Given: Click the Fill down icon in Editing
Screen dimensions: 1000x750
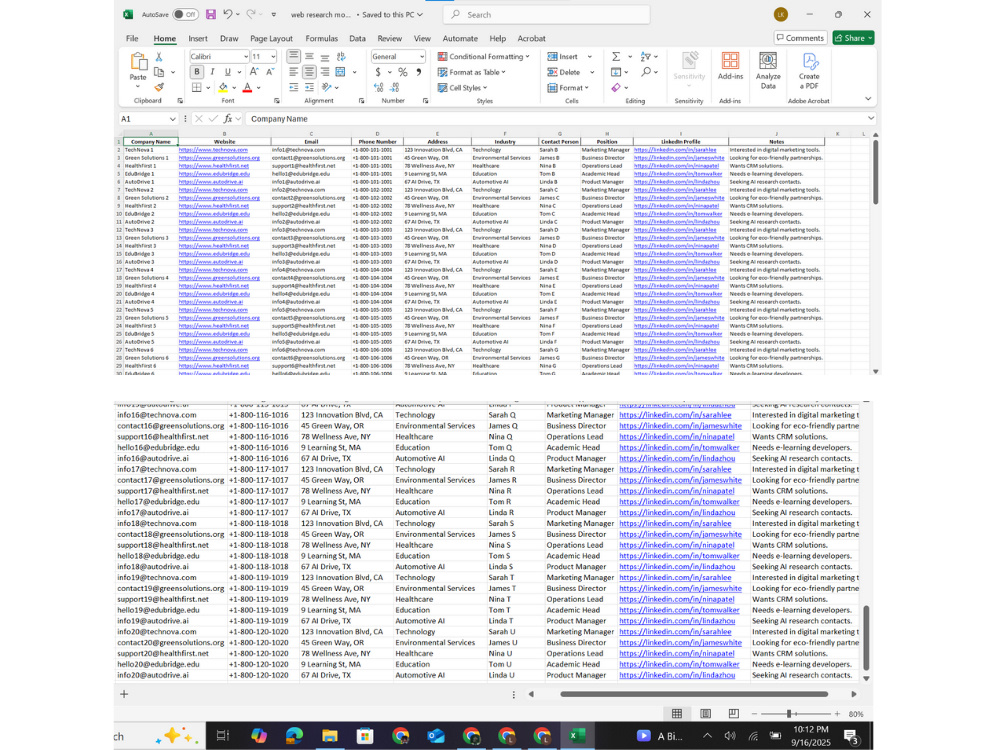Looking at the screenshot, I should pyautogui.click(x=615, y=72).
